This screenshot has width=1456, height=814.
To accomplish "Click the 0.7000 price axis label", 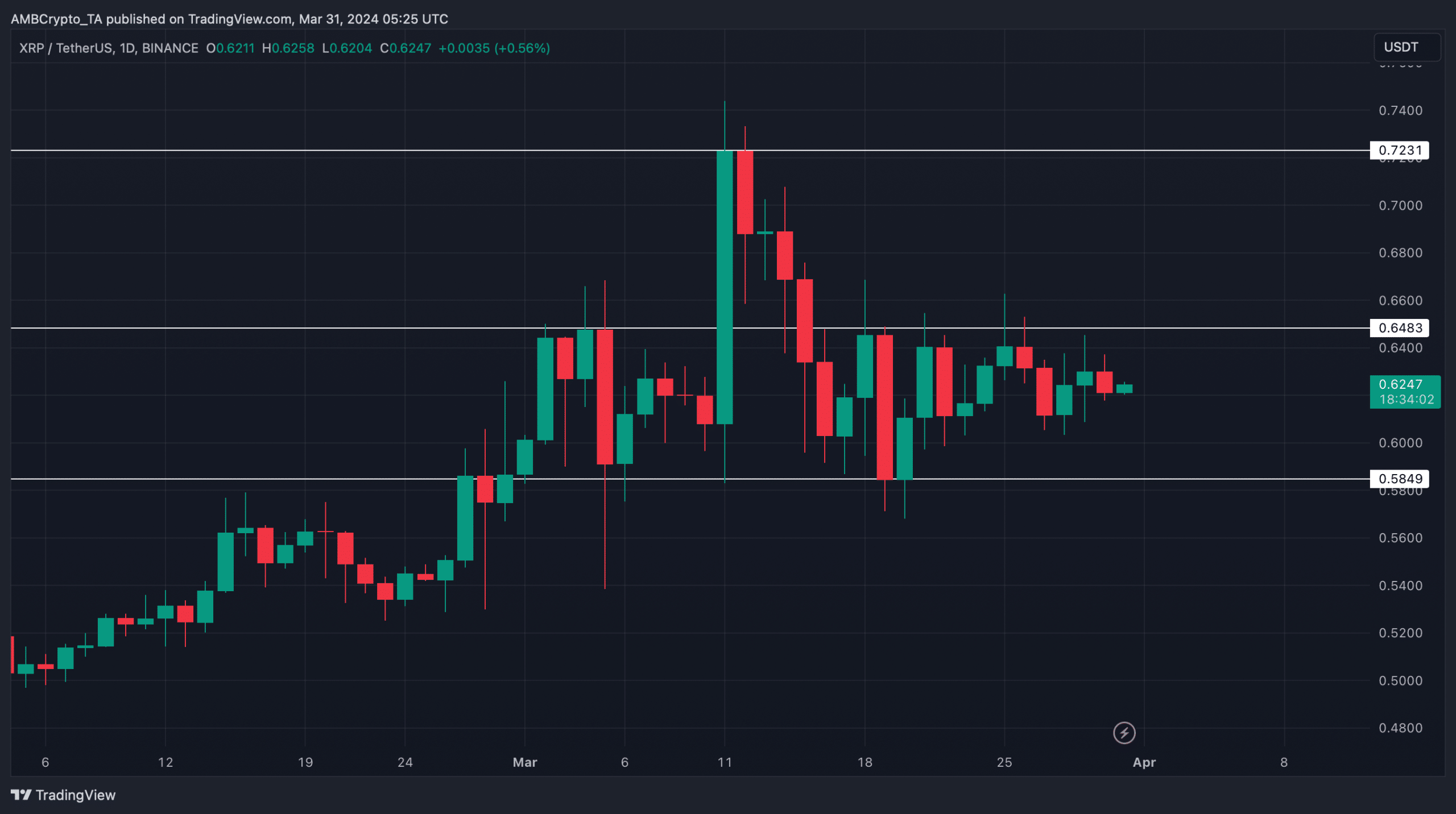I will tap(1400, 205).
